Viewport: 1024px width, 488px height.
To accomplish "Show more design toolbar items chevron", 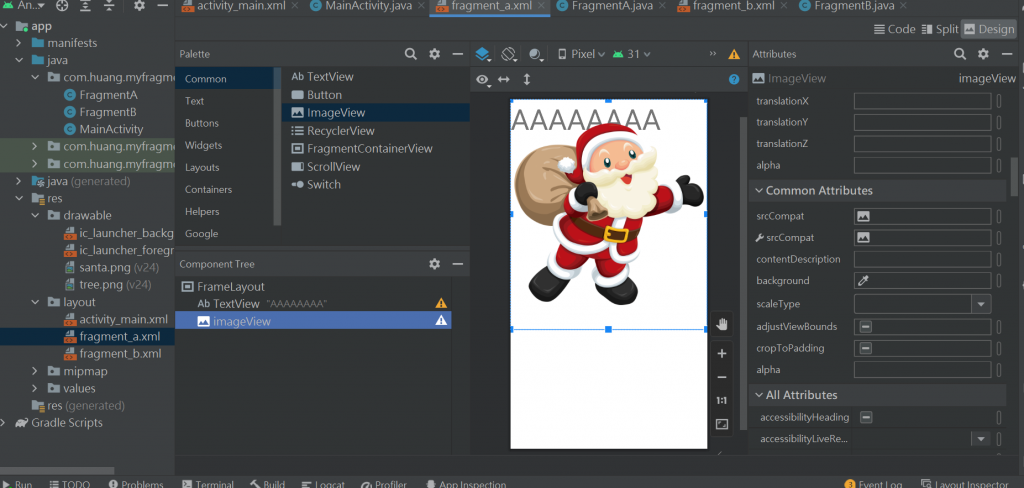I will pyautogui.click(x=713, y=54).
